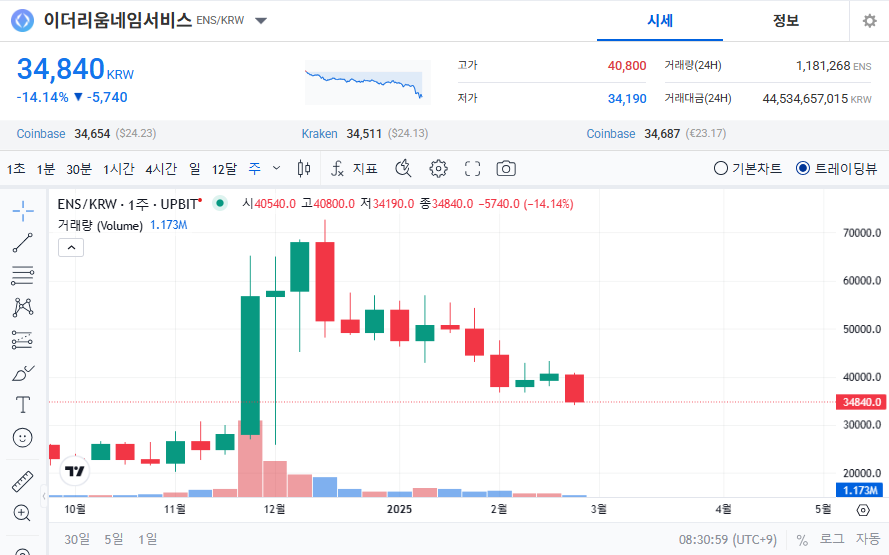
Task: Set the range to 30일
Action: (x=77, y=539)
